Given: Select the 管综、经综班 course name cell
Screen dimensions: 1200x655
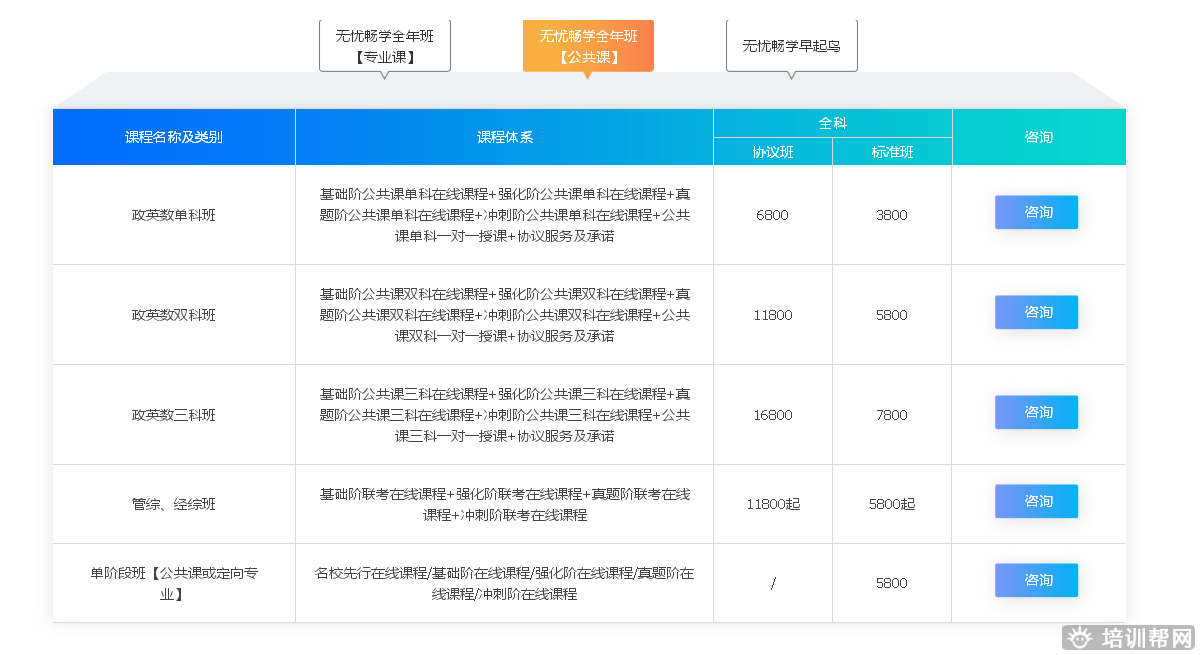Looking at the screenshot, I should 174,504.
